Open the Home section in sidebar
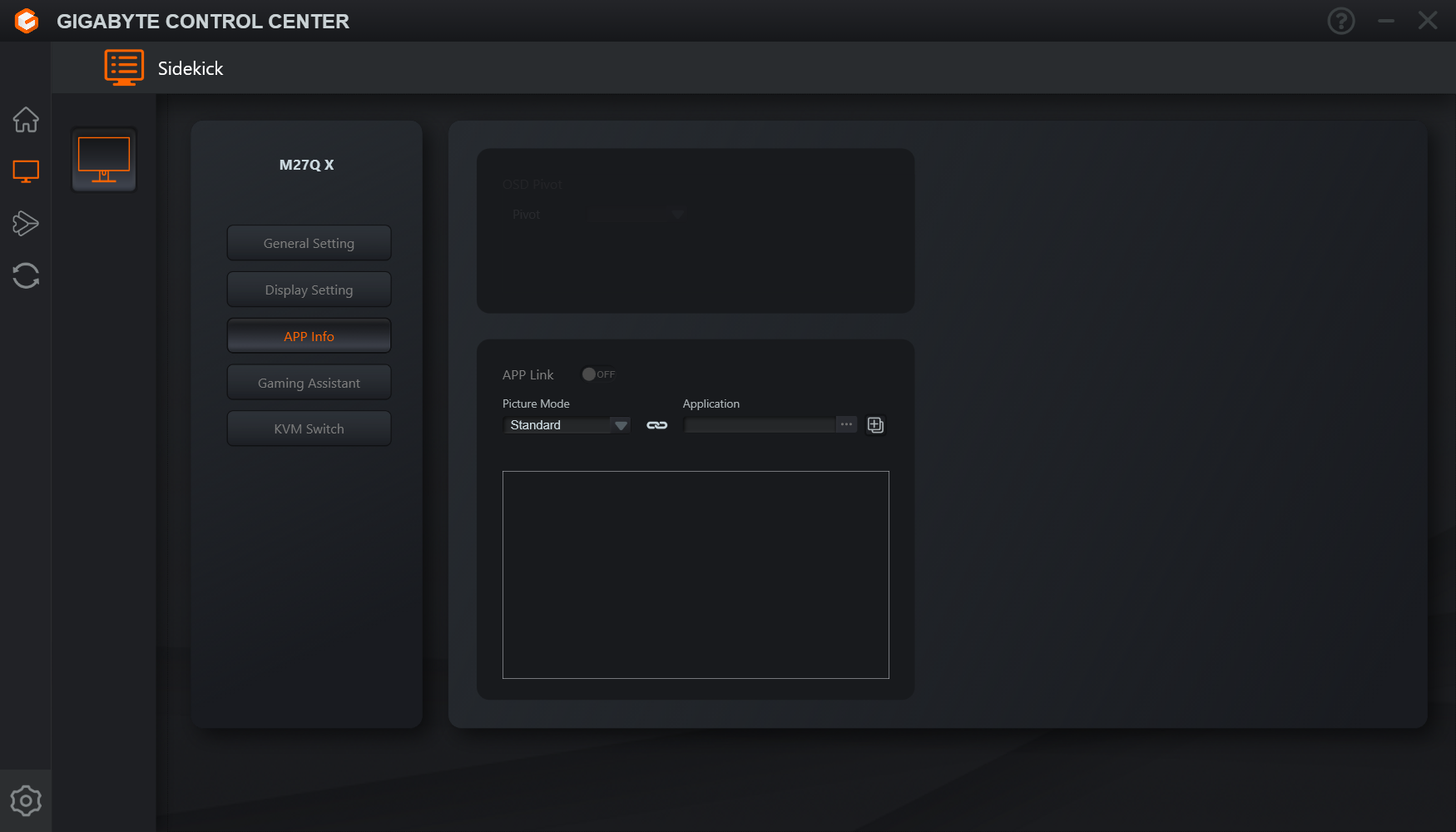 pos(26,120)
